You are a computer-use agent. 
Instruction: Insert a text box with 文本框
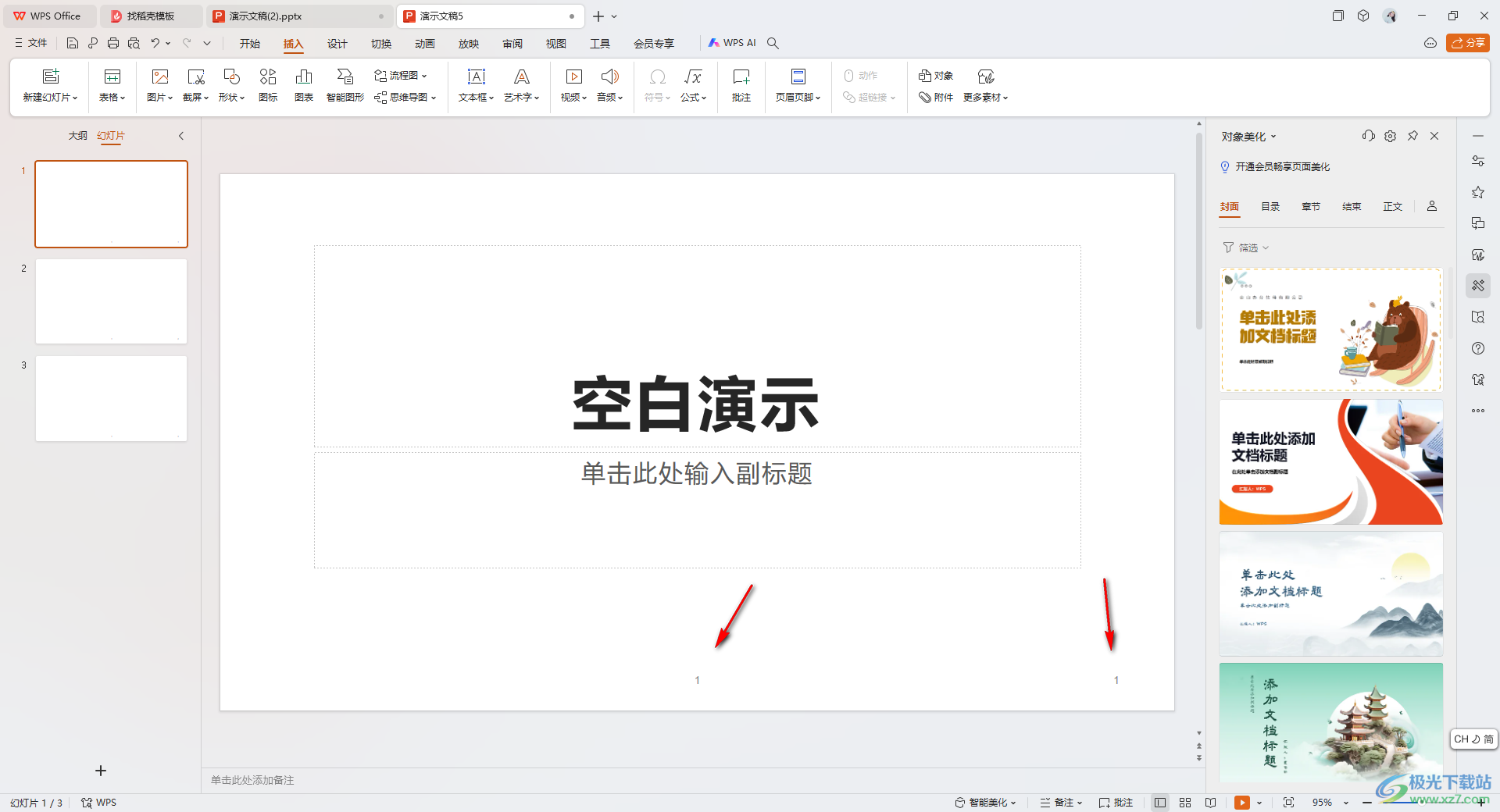pyautogui.click(x=476, y=85)
